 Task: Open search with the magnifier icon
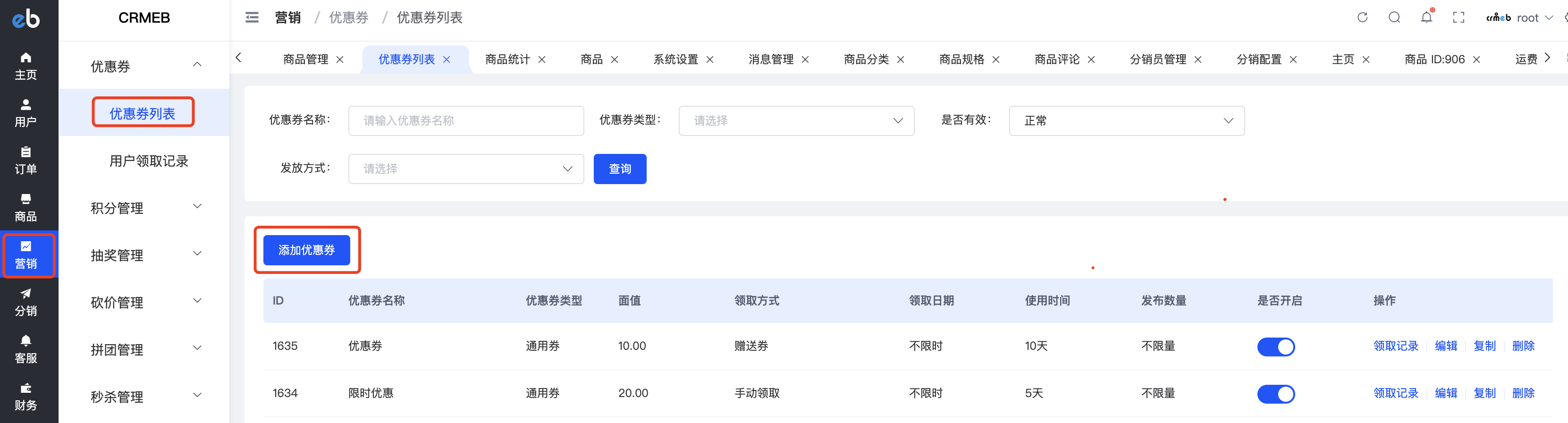[1394, 17]
